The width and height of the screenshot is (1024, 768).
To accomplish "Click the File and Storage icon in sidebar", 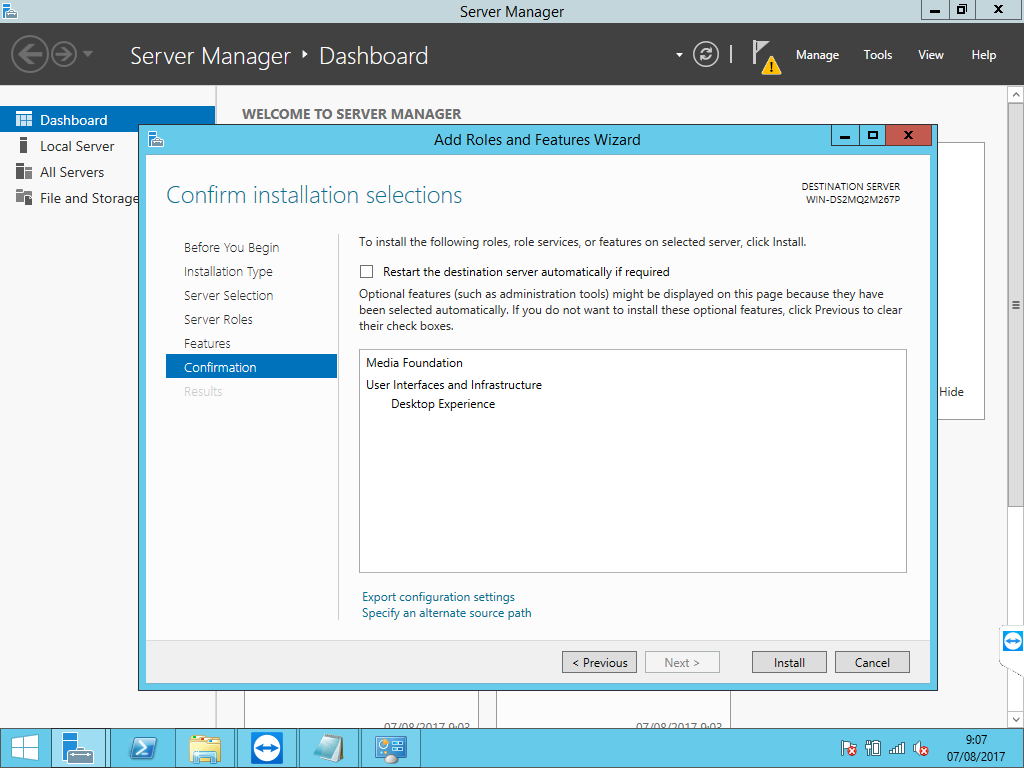I will [x=24, y=197].
